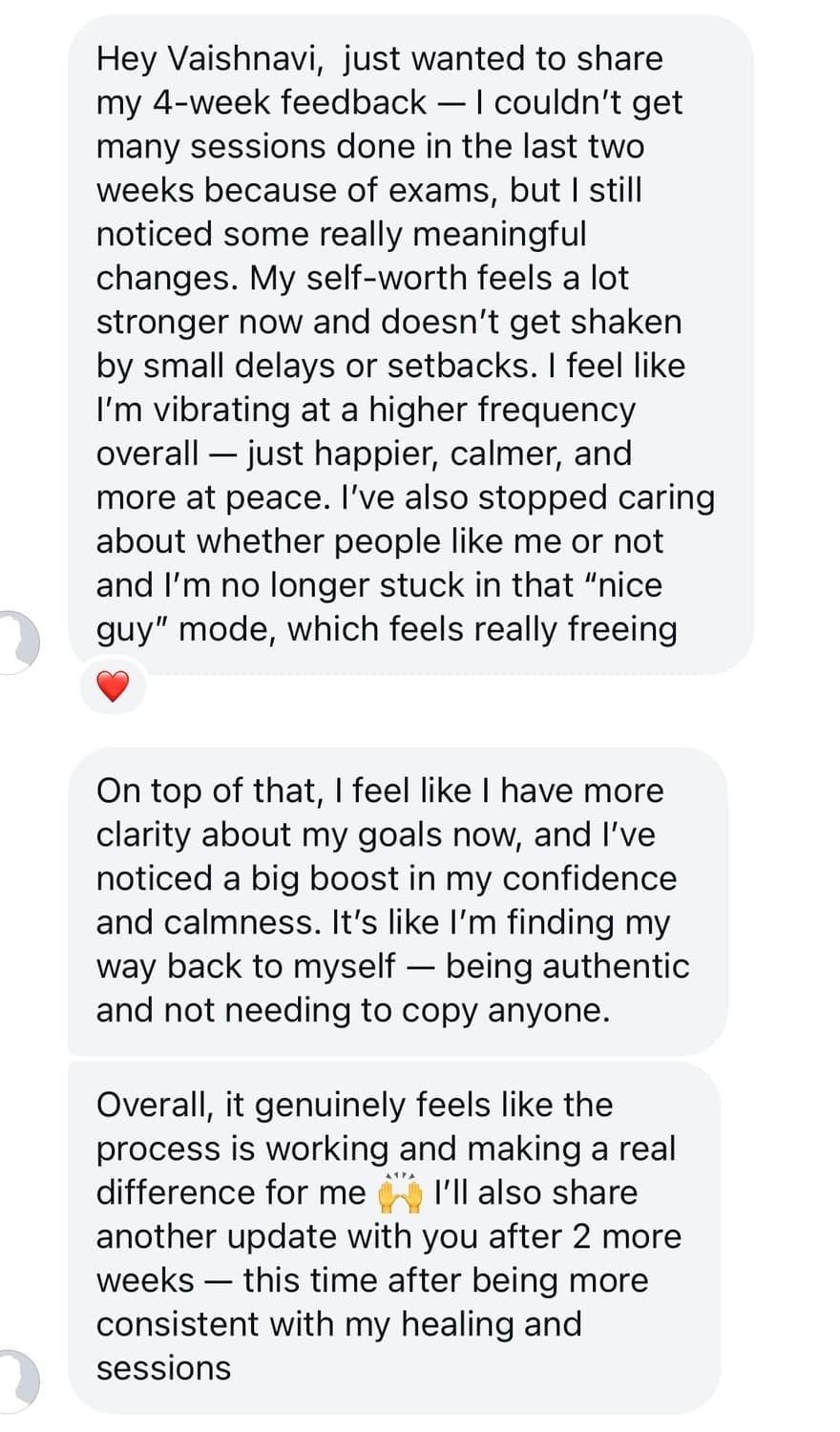The width and height of the screenshot is (840, 1432).
Task: Select the message starting "On top of that"
Action: [397, 900]
